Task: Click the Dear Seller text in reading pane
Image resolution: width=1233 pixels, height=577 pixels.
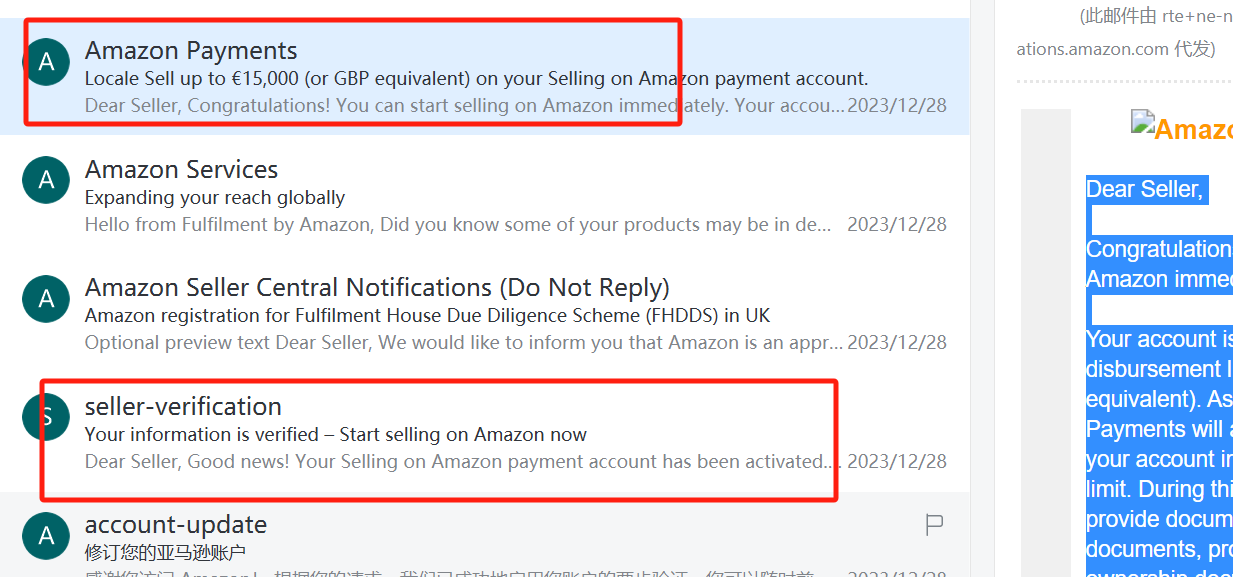Action: click(x=1145, y=189)
